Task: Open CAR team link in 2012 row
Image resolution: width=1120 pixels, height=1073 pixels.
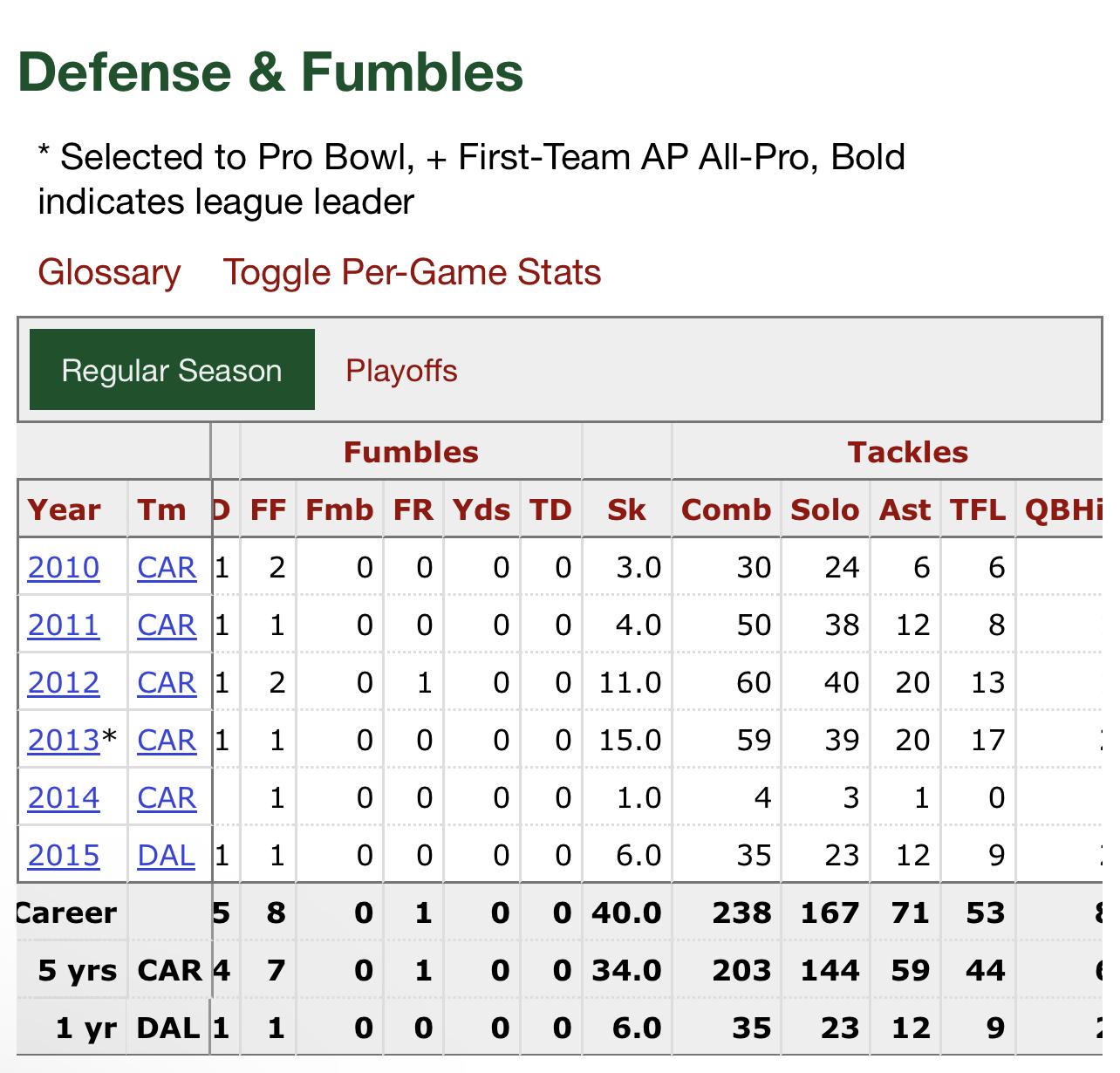Action: tap(167, 683)
